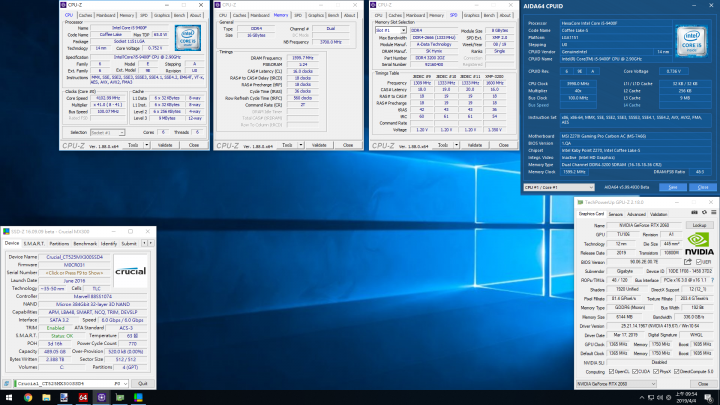Click the red AIDA64 taskbar icon
Viewport: 720px width, 405px height.
[x=83, y=398]
